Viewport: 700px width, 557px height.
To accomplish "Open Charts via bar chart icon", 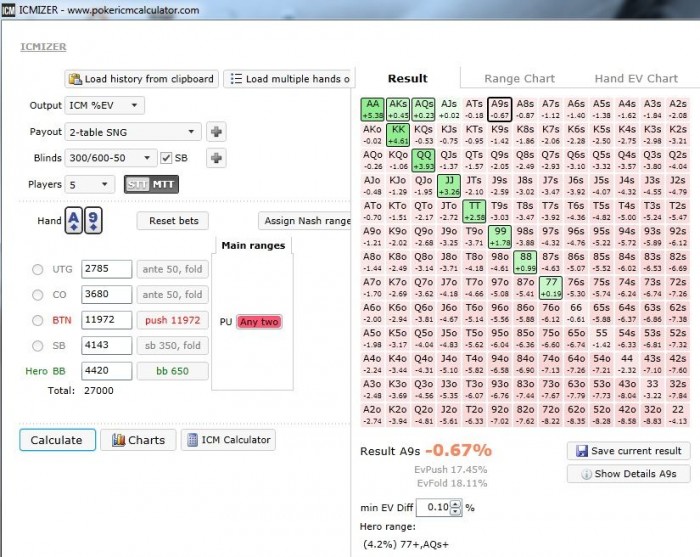I will [x=118, y=440].
